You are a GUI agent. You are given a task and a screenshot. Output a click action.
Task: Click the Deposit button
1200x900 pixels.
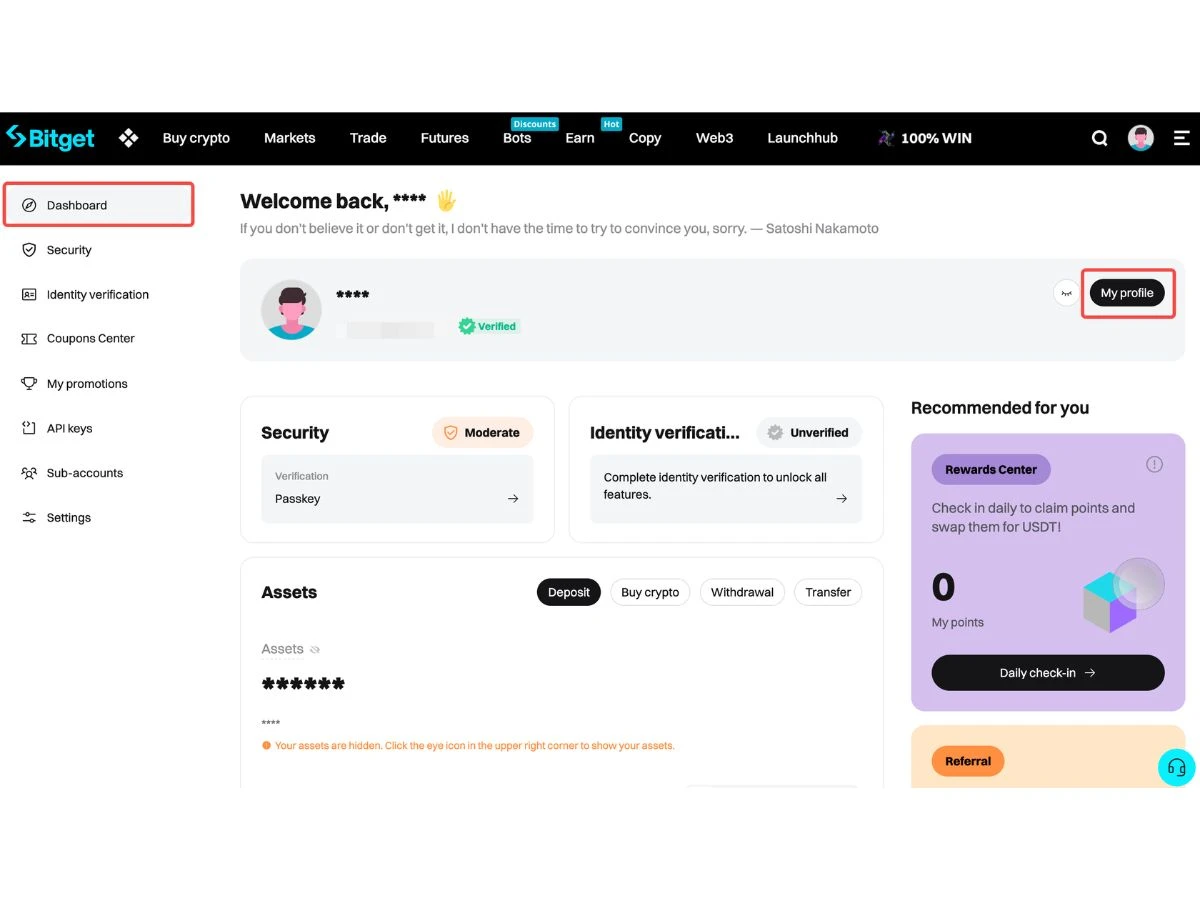(x=569, y=592)
